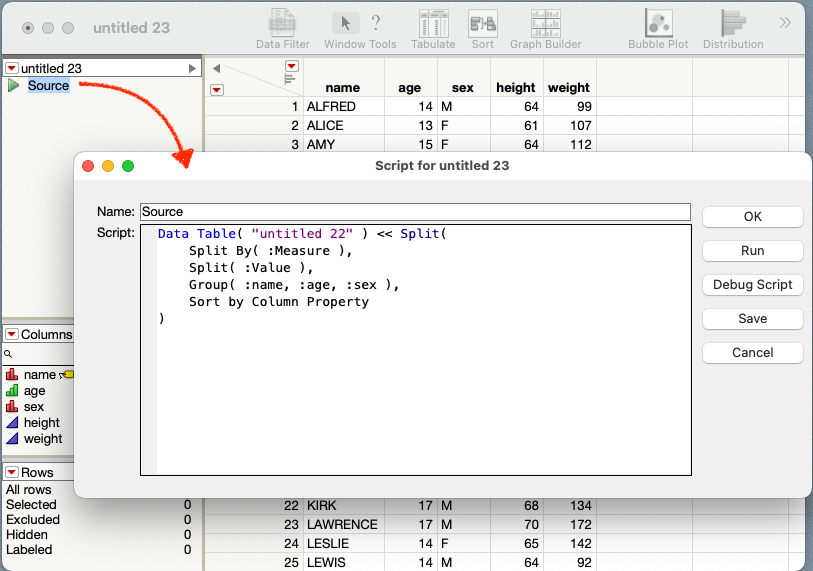Run Source script with green triangle

[14, 86]
